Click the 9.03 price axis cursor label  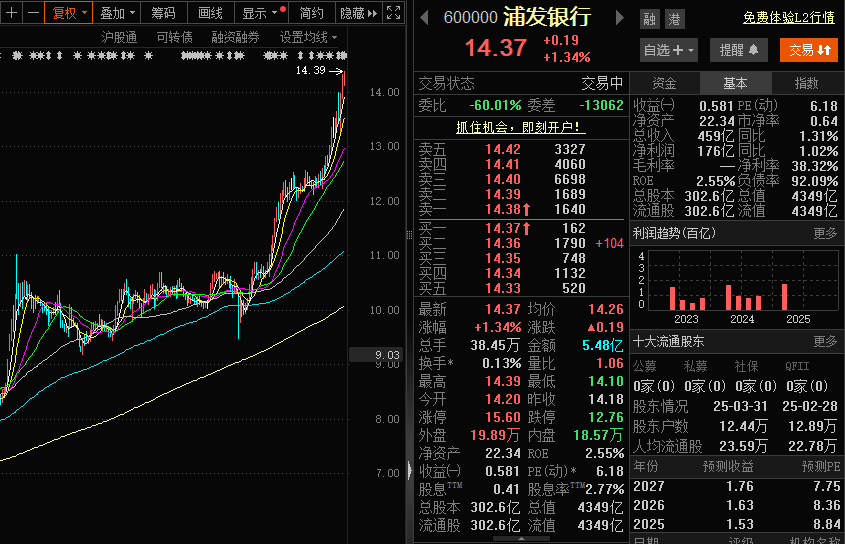377,355
